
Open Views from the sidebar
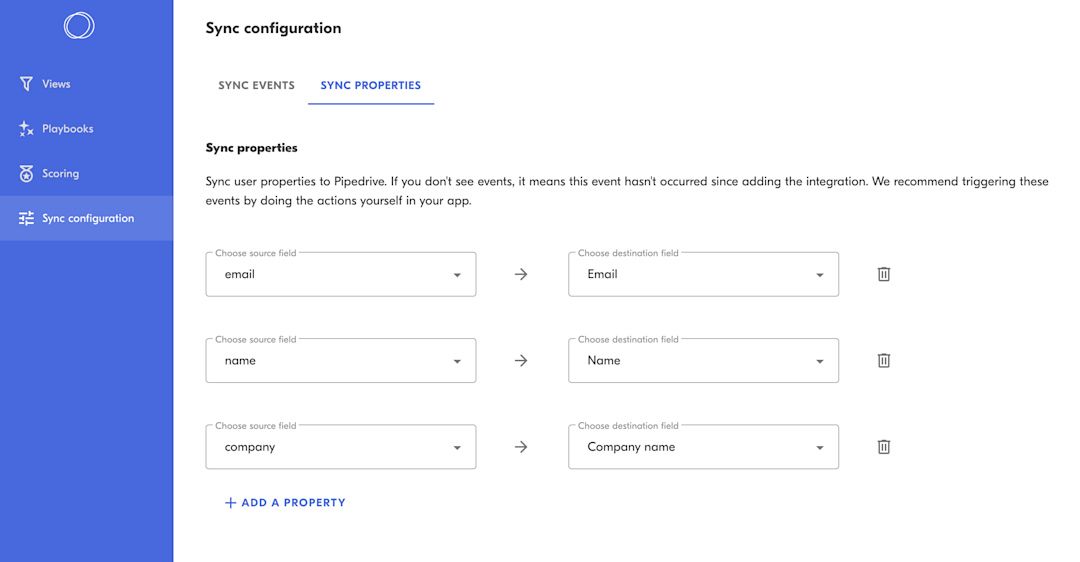pos(56,84)
